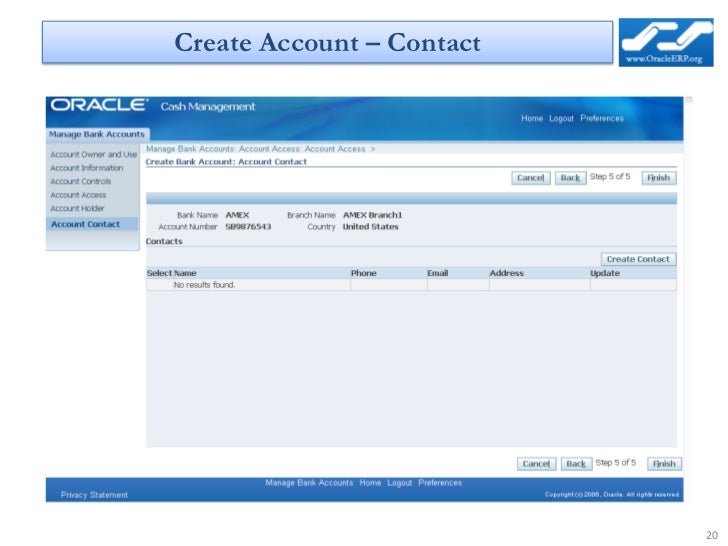Click the bottom Cancel button

pos(536,464)
